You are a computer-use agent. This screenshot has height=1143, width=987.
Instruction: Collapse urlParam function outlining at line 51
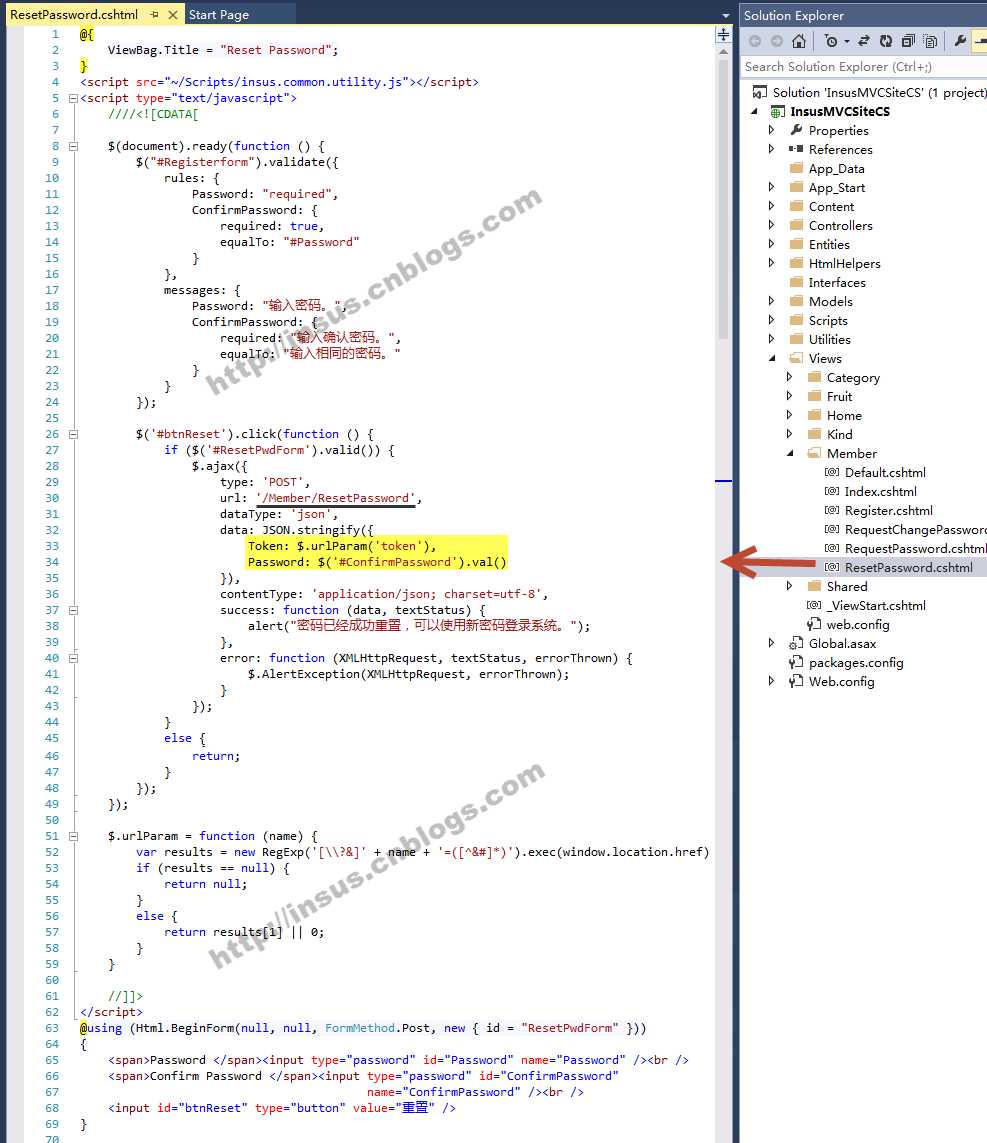pos(73,836)
